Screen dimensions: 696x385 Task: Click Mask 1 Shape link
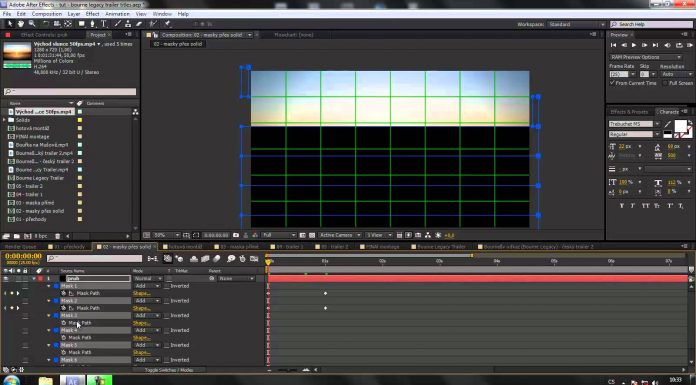click(141, 294)
